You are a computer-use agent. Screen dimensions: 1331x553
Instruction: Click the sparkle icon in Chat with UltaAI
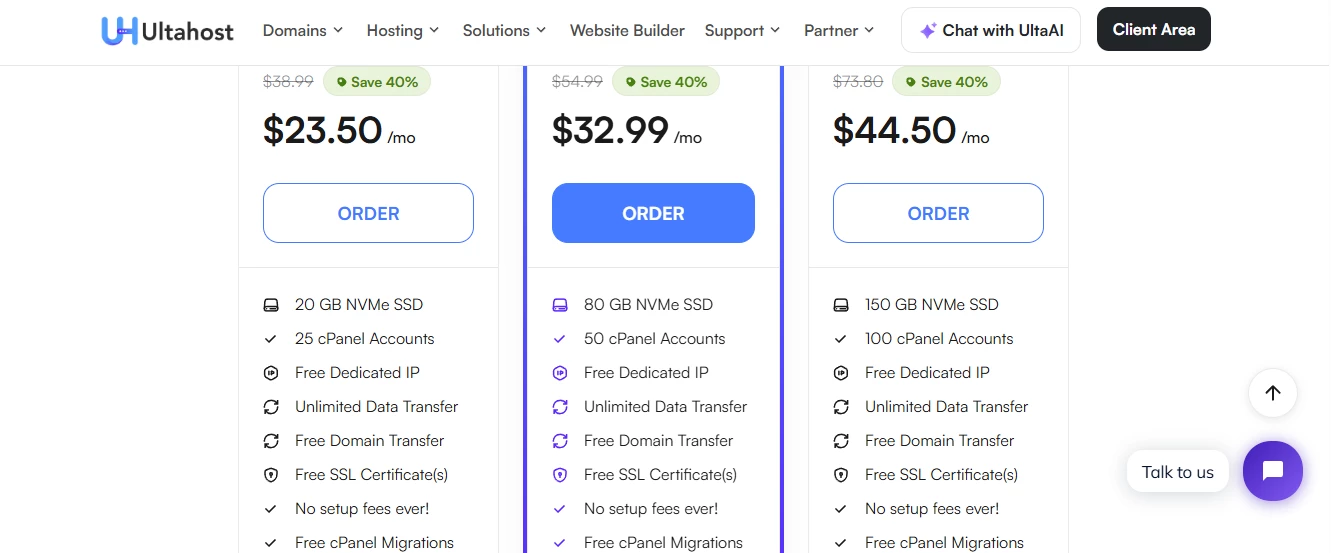coord(928,30)
